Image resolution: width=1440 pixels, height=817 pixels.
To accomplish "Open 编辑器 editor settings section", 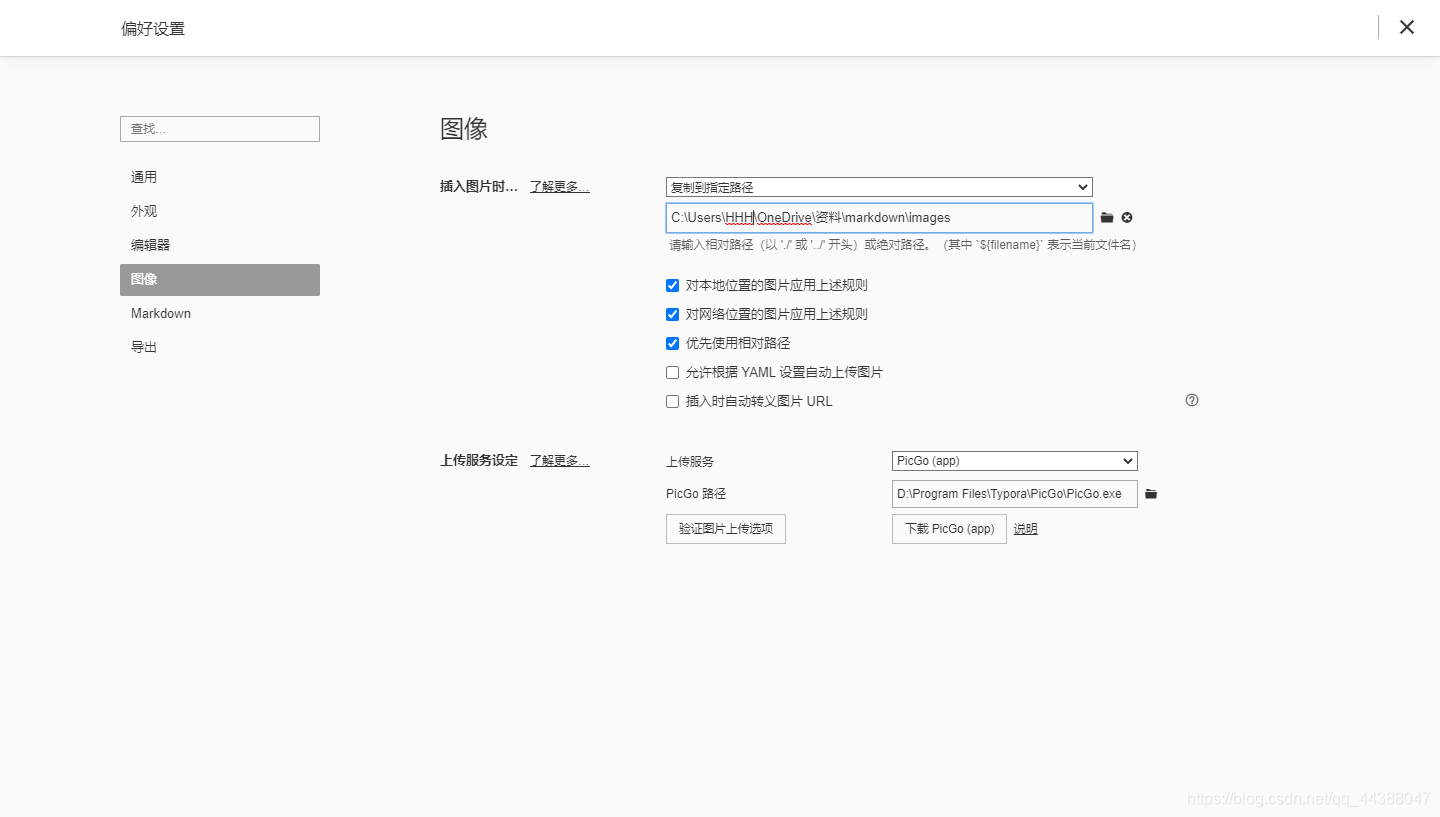I will (220, 245).
